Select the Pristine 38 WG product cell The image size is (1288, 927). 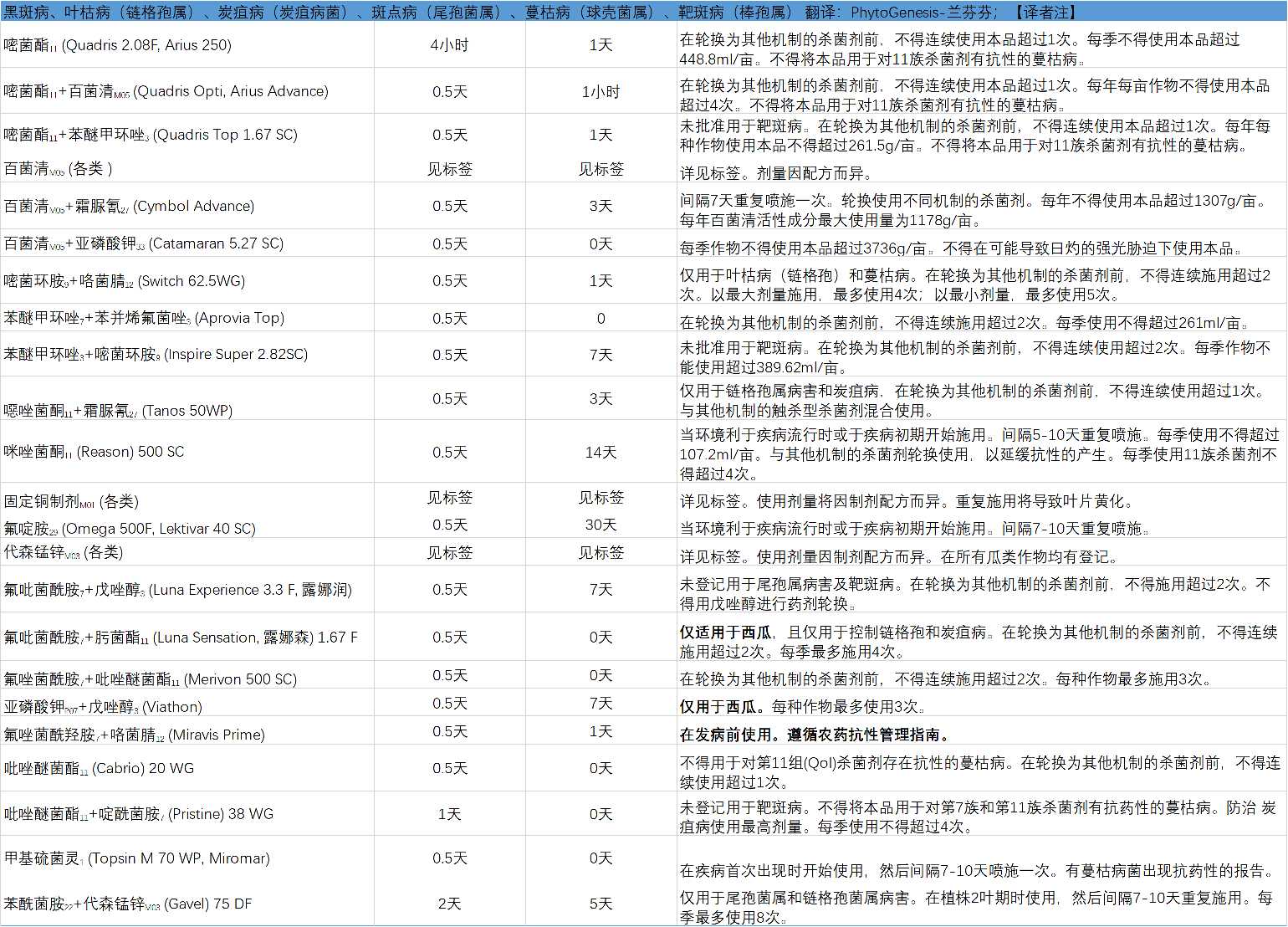click(187, 813)
